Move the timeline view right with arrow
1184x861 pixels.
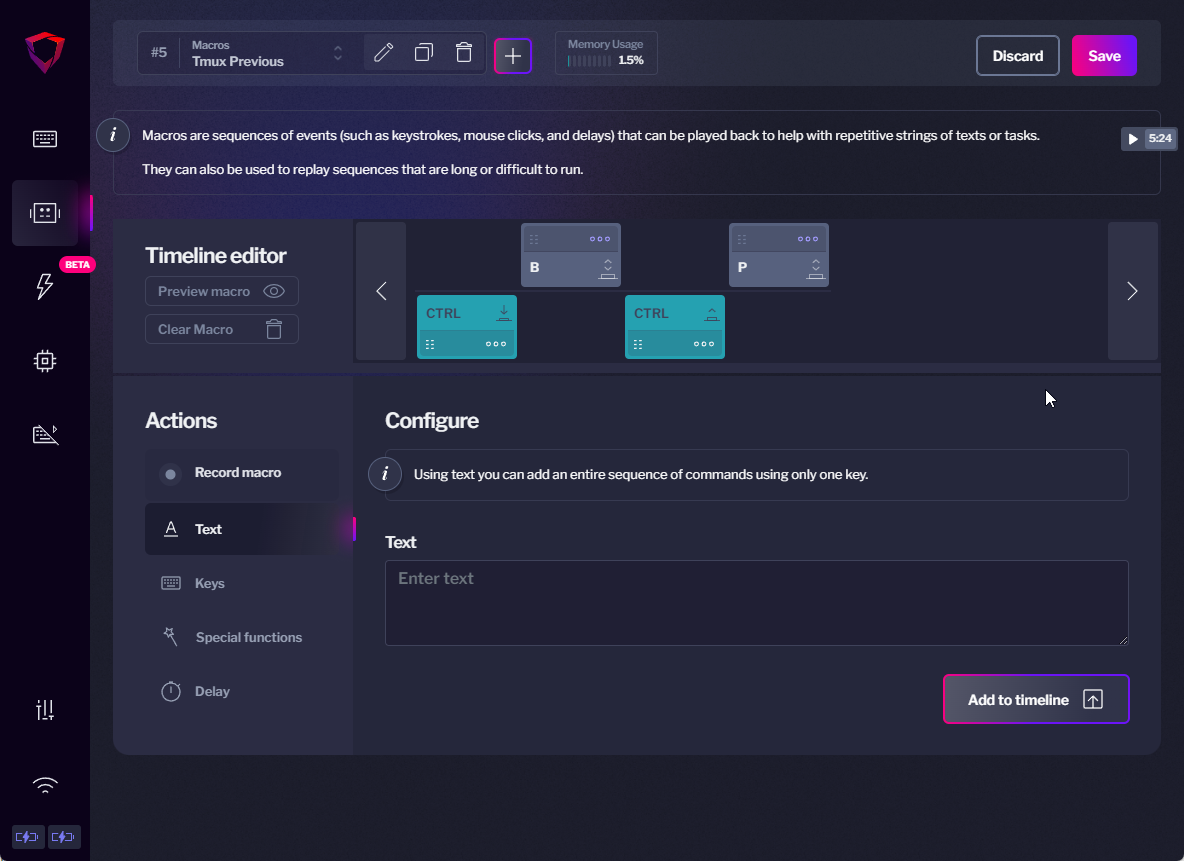point(1132,291)
